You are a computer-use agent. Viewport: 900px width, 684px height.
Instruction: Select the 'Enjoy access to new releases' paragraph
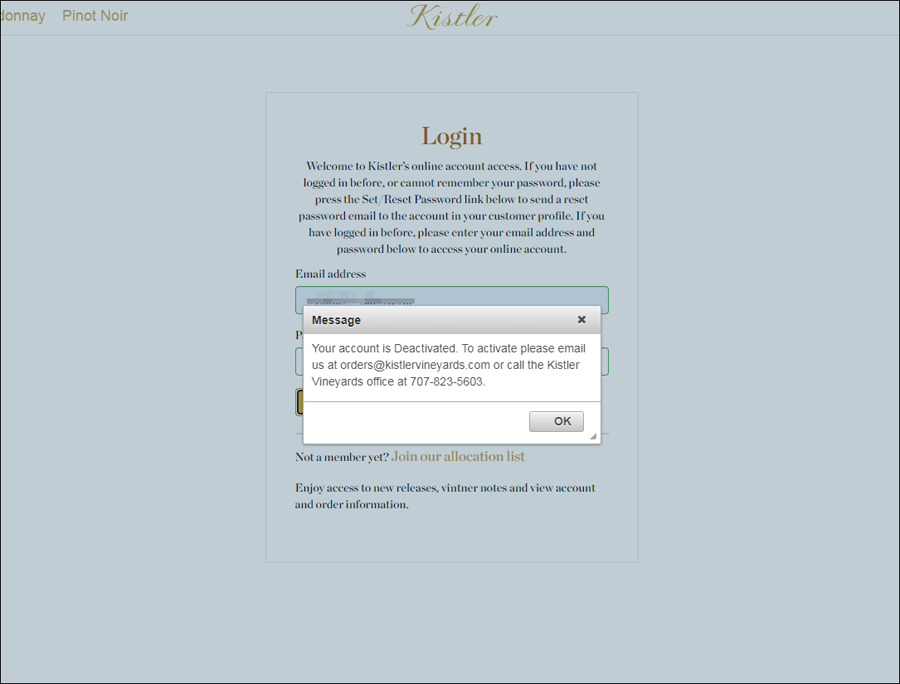[445, 496]
